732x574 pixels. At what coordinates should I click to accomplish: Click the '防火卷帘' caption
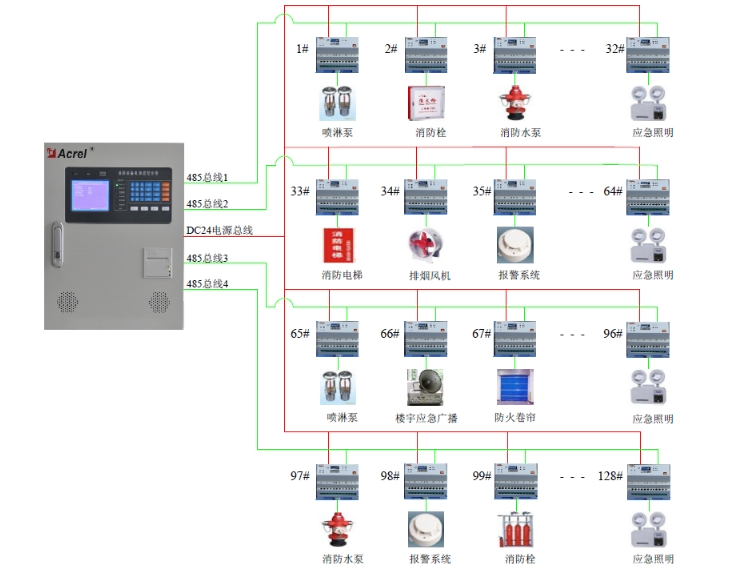click(x=515, y=417)
